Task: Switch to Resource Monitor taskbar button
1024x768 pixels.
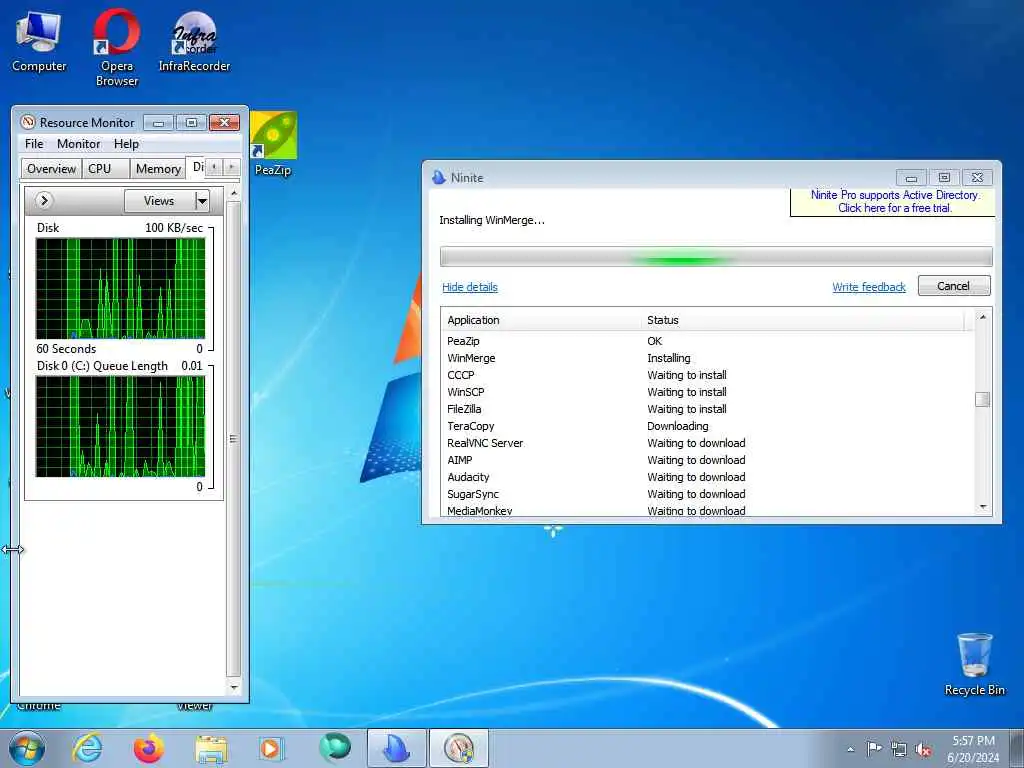Action: click(x=458, y=748)
